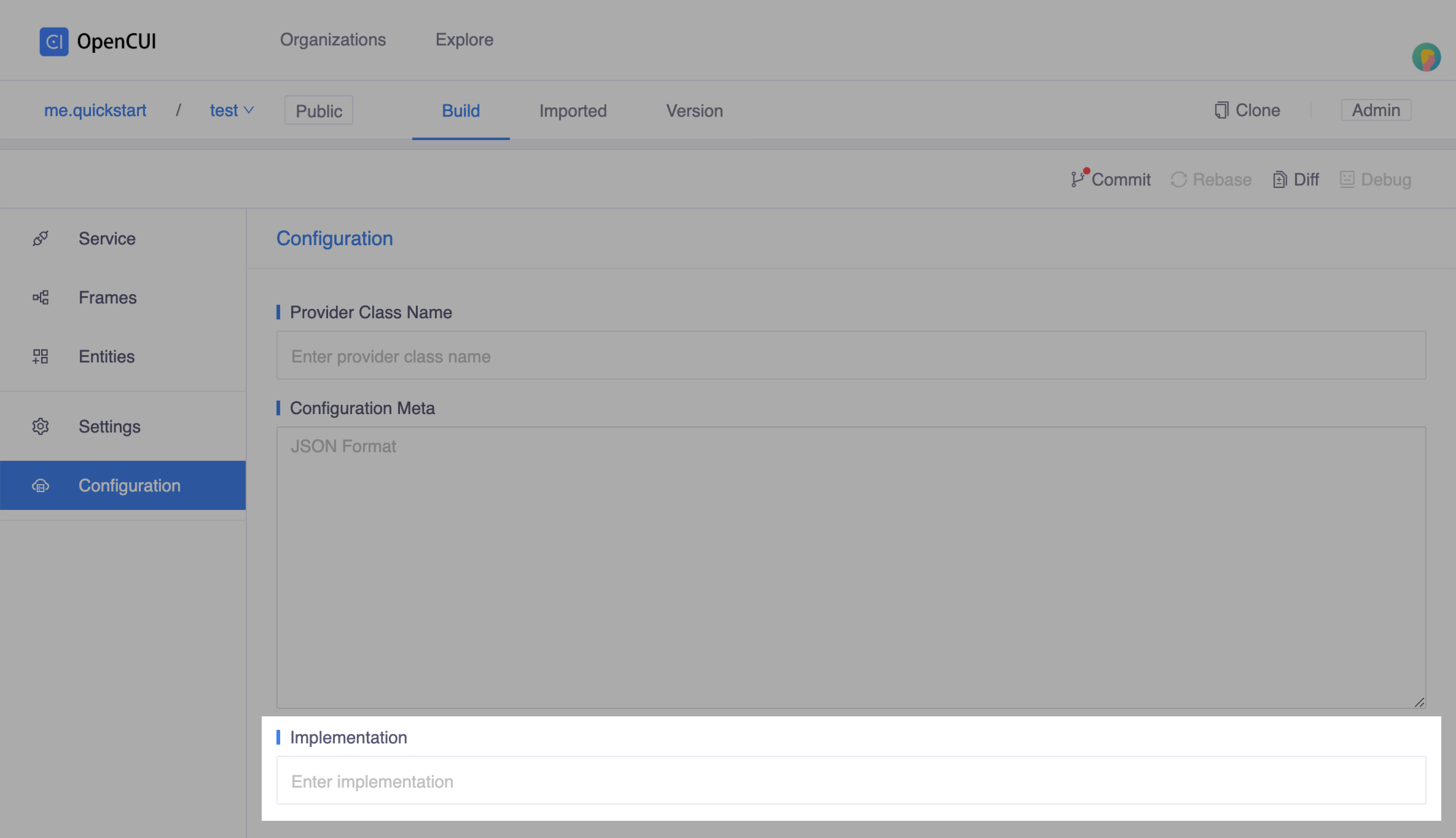This screenshot has width=1456, height=838.
Task: Open the me.quickstart organization link
Action: [x=95, y=111]
